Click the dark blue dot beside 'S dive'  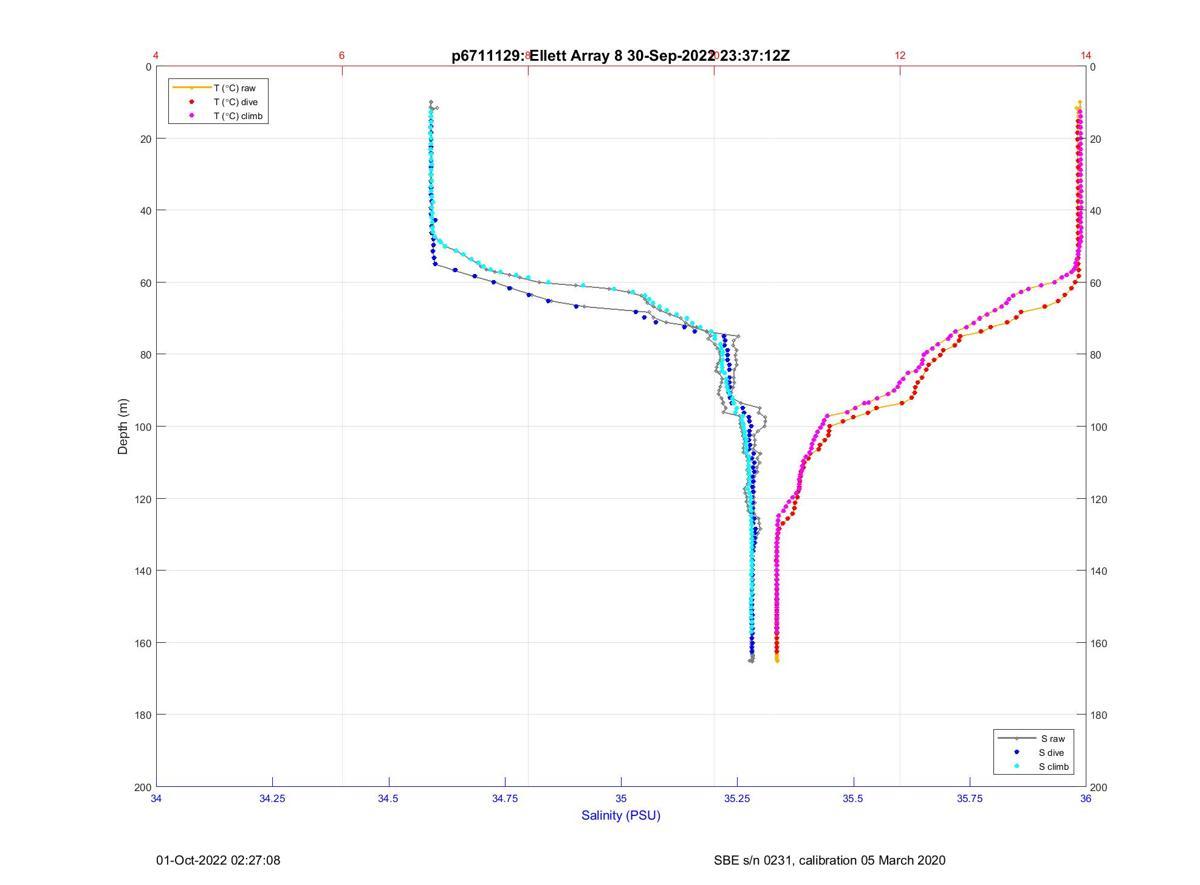pyautogui.click(x=1016, y=752)
